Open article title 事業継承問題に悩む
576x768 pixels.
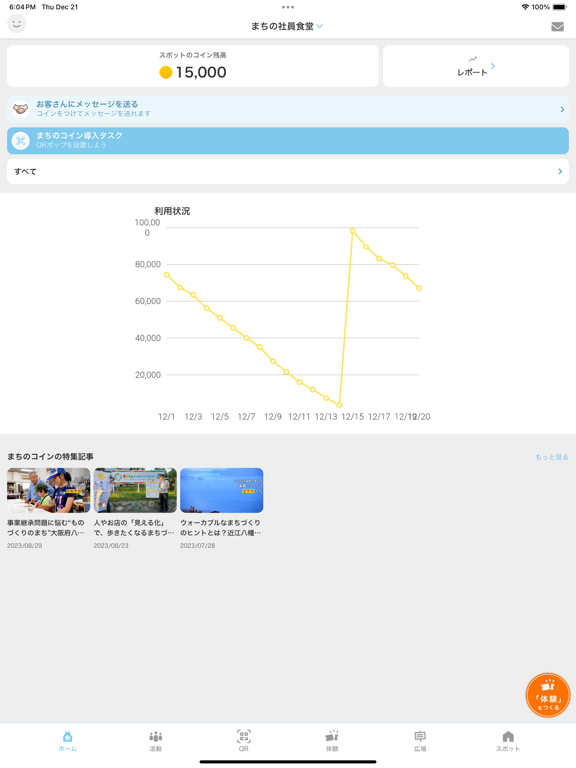click(46, 528)
